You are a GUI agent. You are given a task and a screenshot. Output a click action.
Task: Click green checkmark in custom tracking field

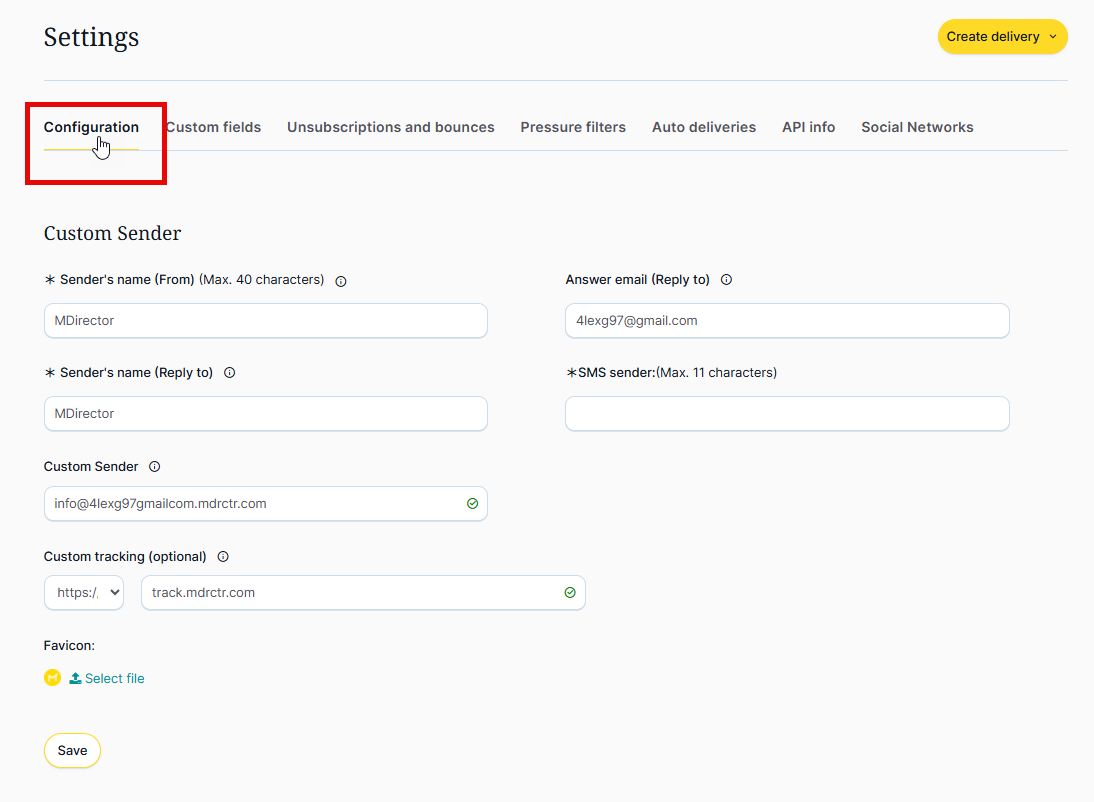pyautogui.click(x=570, y=593)
